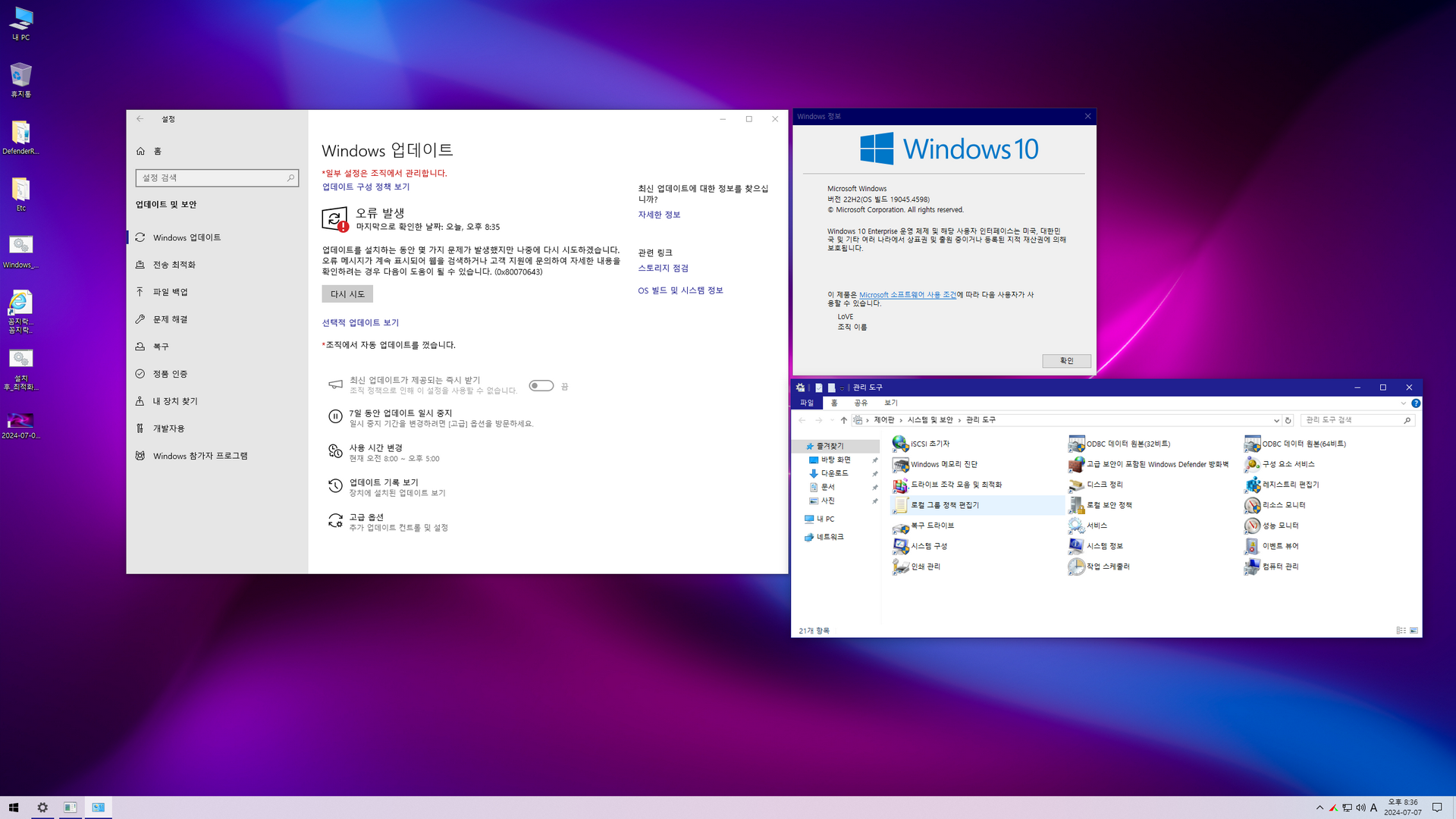
Task: Expand the Explorer ribbon chevron
Action: point(1403,403)
